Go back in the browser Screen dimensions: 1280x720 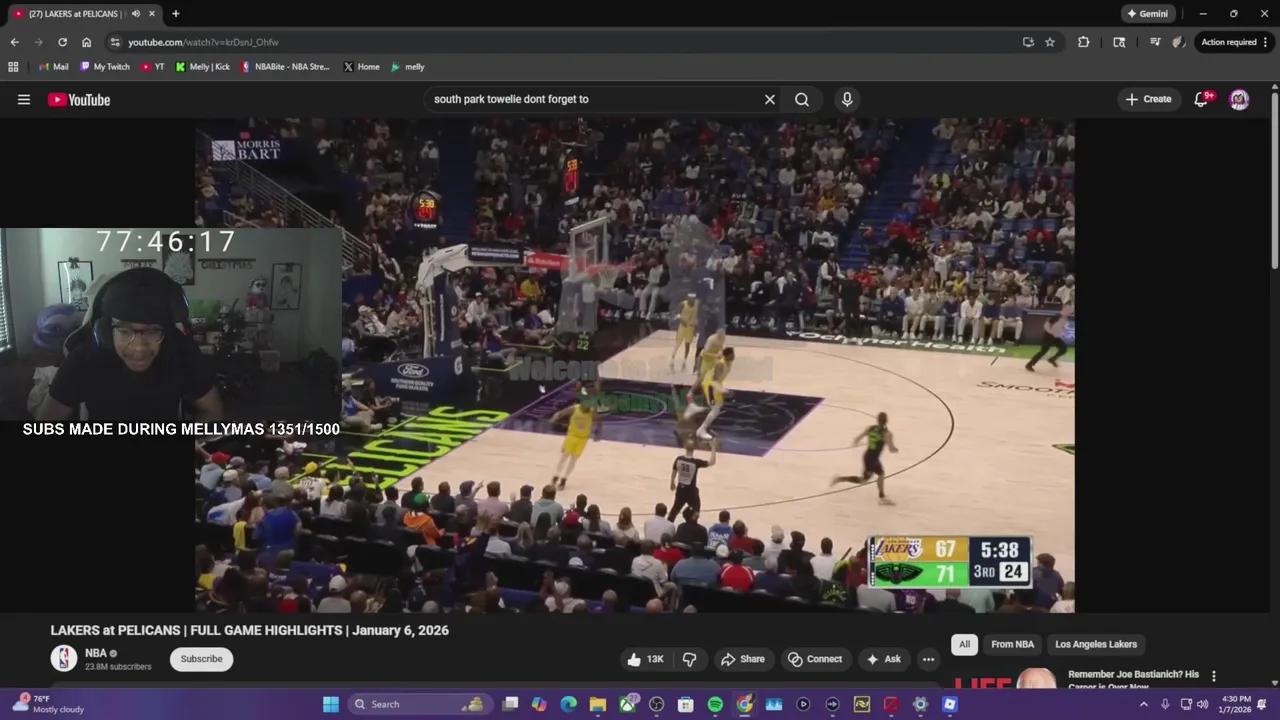tap(14, 42)
